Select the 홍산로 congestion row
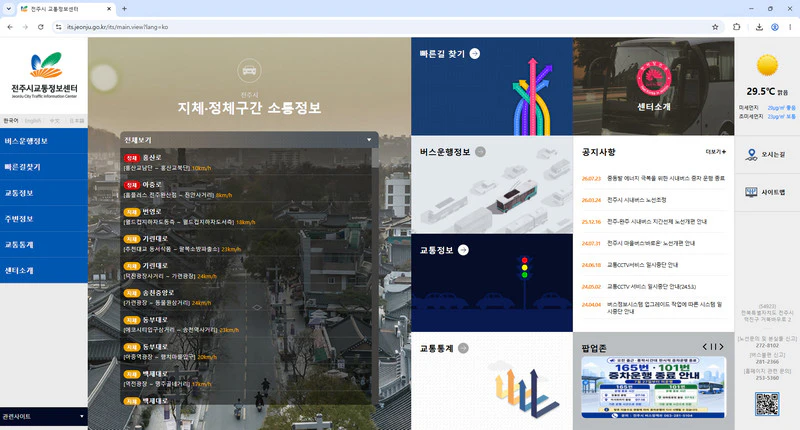Screen dimensions: 800x430 246,162
